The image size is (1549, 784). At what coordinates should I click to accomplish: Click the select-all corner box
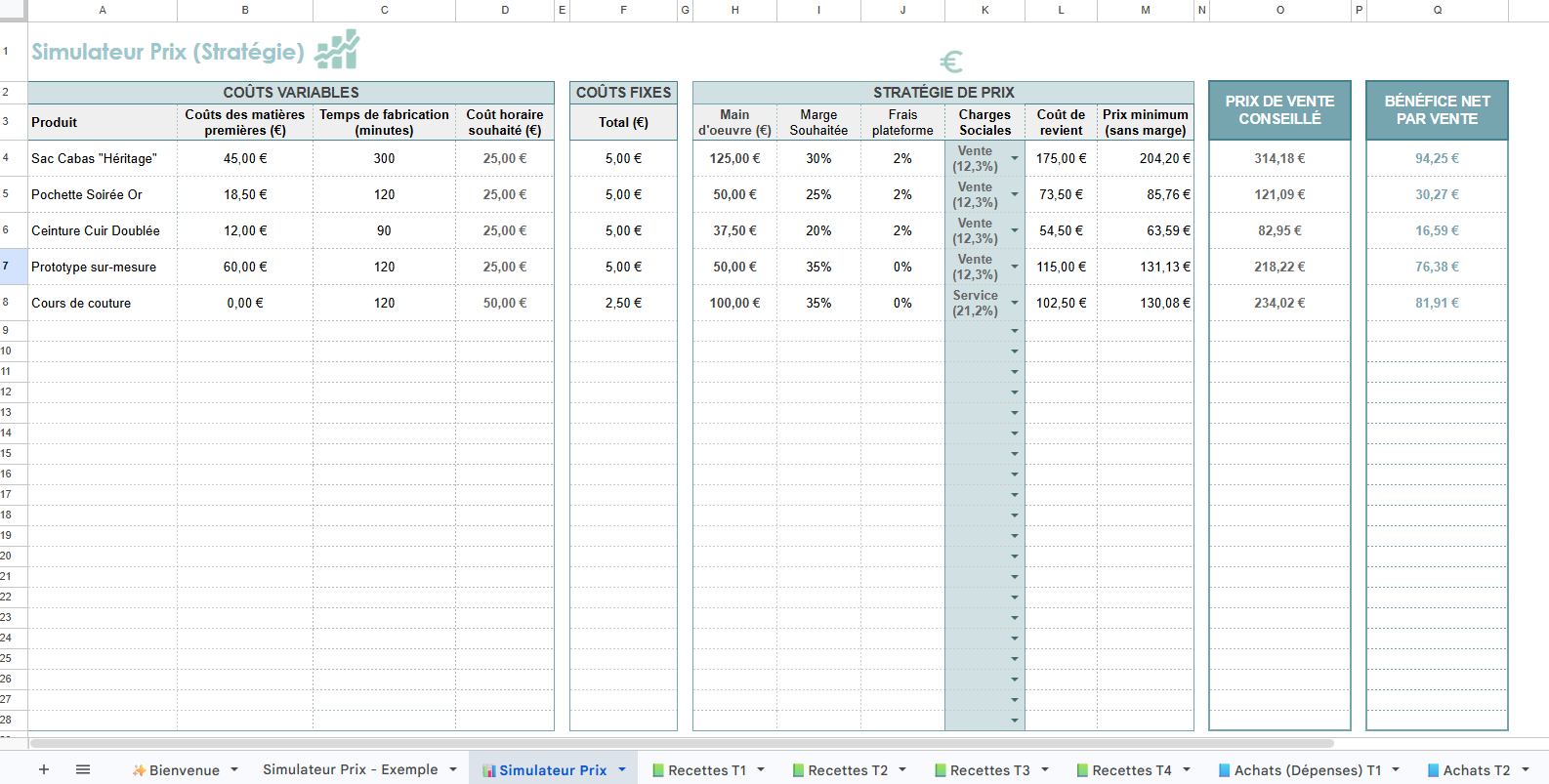pos(14,10)
